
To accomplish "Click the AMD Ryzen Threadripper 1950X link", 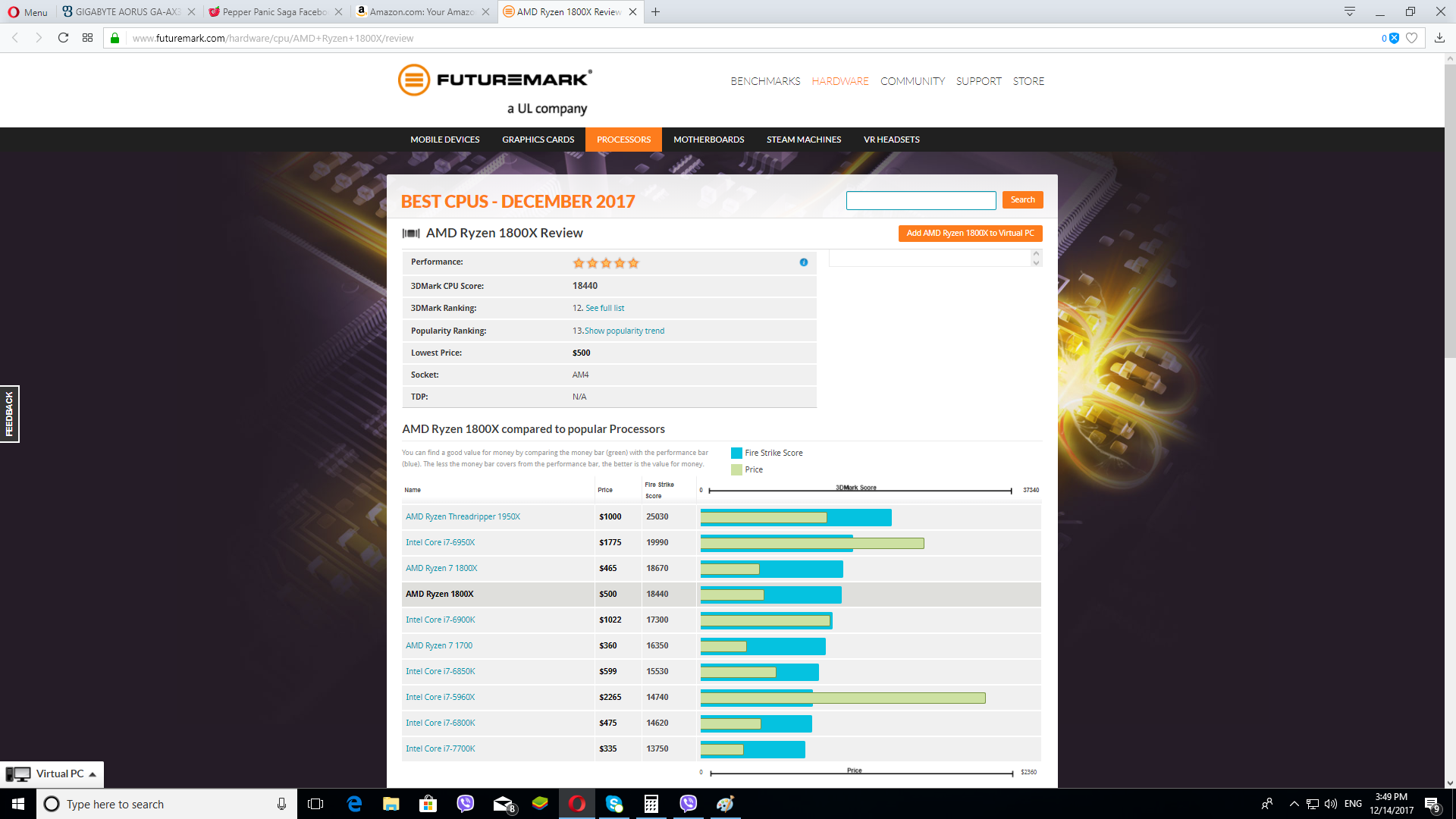I will pyautogui.click(x=463, y=517).
